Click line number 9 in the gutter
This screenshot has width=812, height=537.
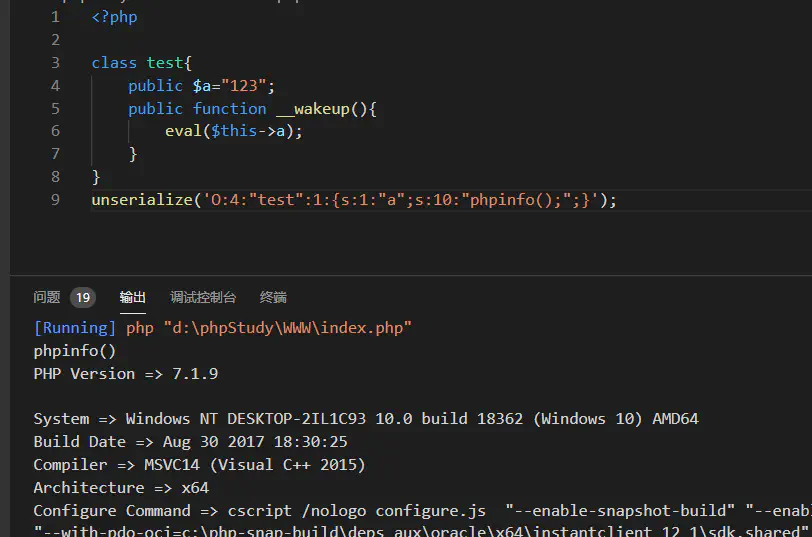click(x=55, y=200)
